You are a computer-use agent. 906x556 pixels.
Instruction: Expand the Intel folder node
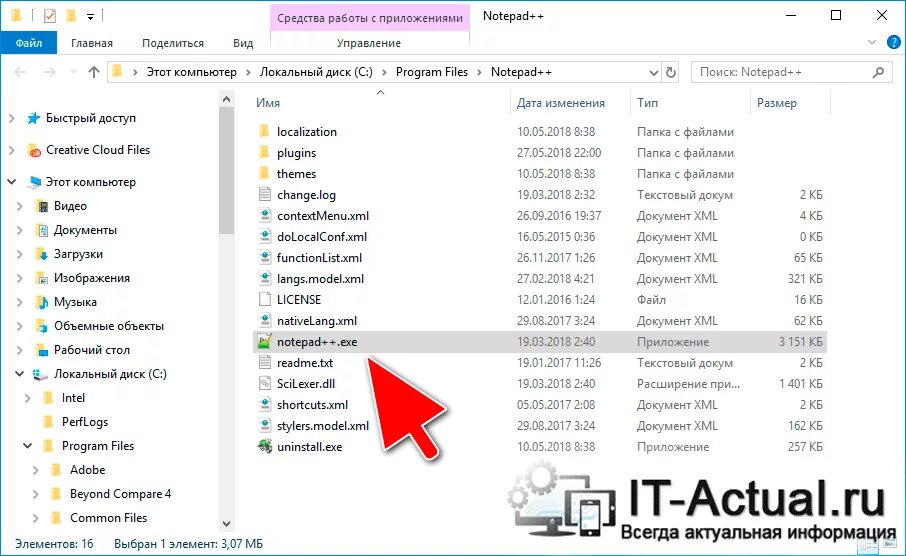tap(28, 398)
